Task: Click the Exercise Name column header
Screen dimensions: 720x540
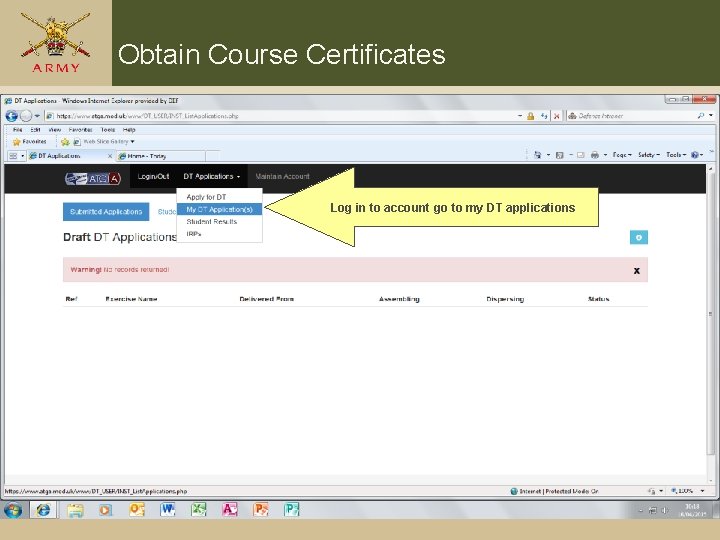Action: (x=131, y=299)
